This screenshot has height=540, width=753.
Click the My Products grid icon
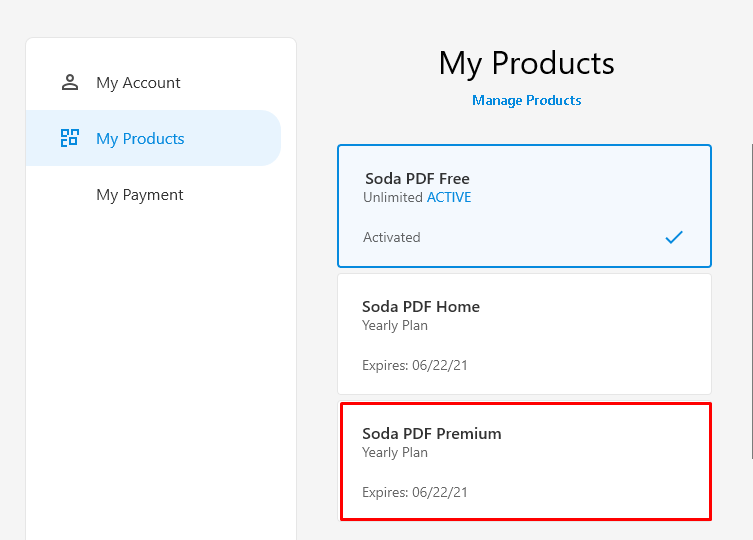coord(70,138)
